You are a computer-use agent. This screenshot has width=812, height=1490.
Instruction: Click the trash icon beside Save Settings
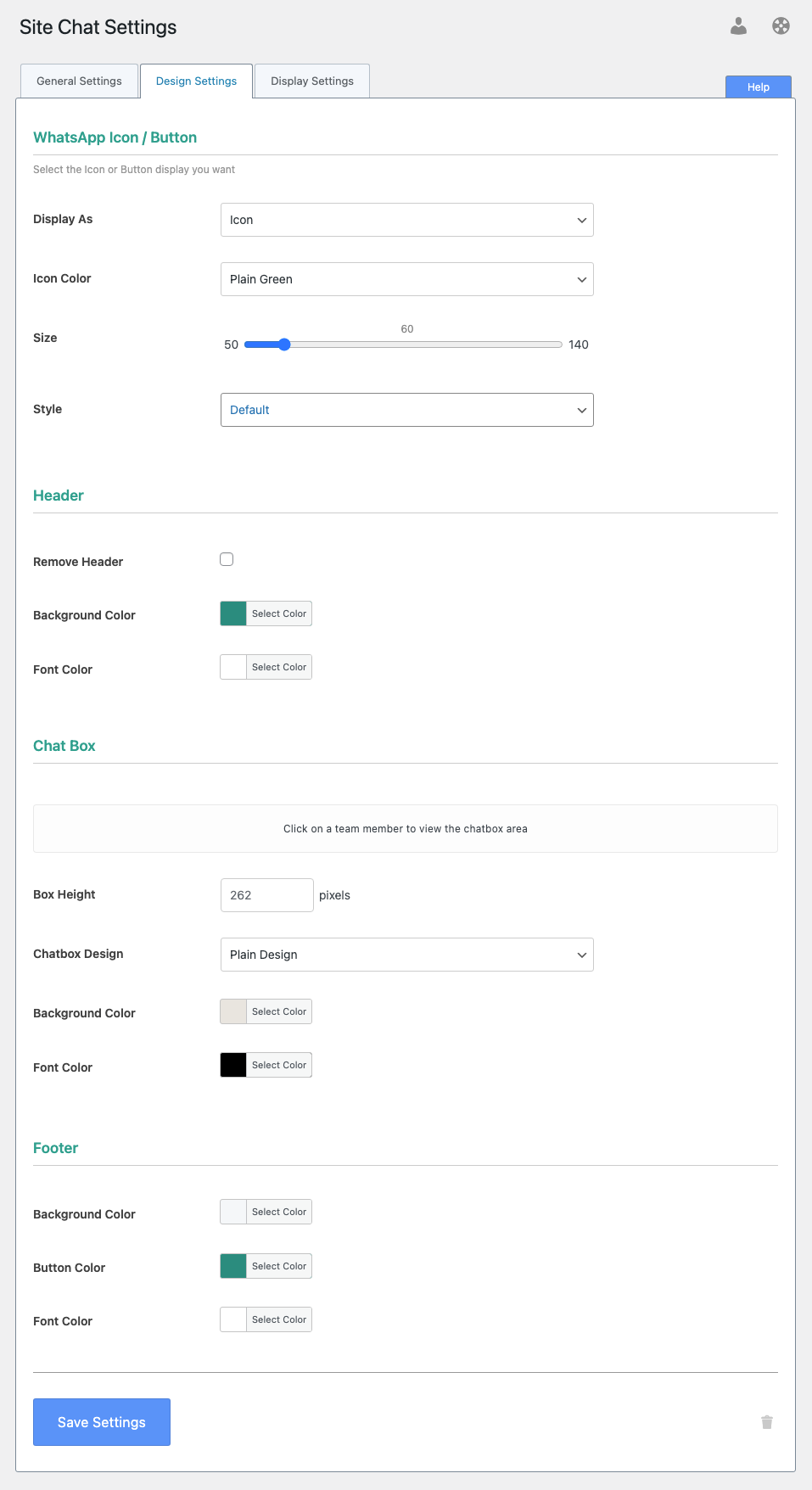click(767, 1422)
